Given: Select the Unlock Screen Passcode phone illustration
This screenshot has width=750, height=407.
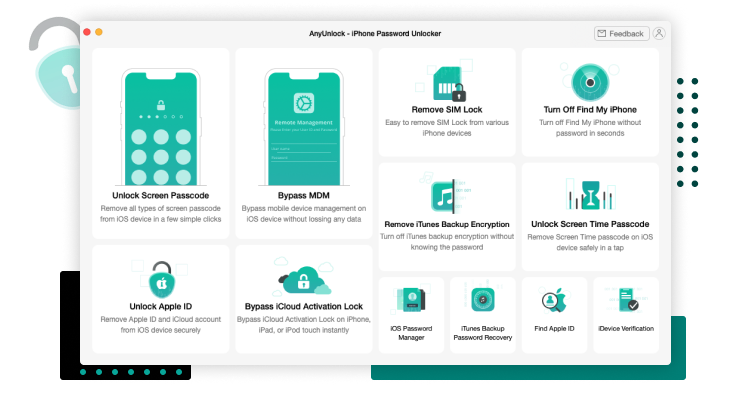Looking at the screenshot, I should (161, 127).
